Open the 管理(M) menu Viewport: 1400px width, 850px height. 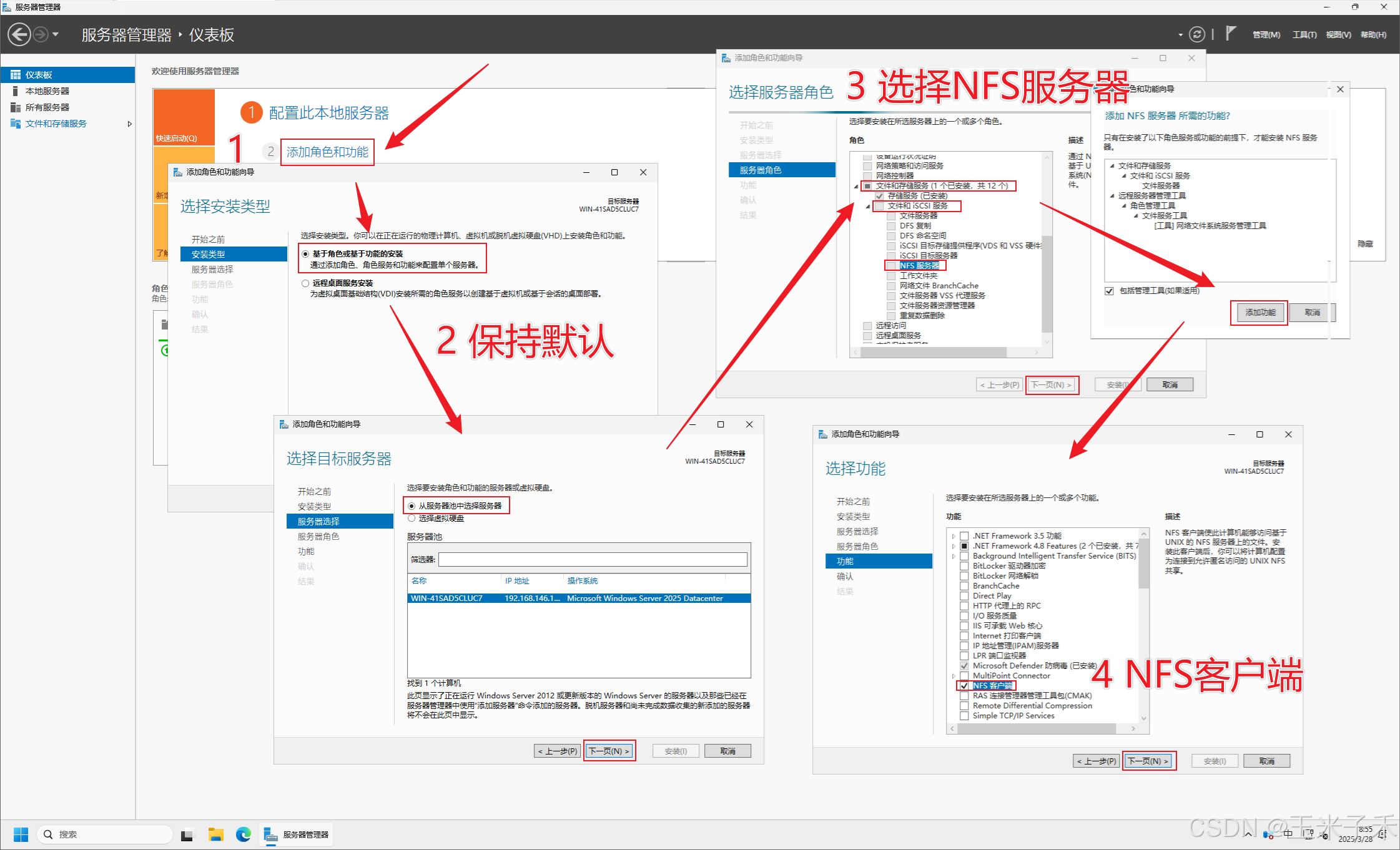1266,35
